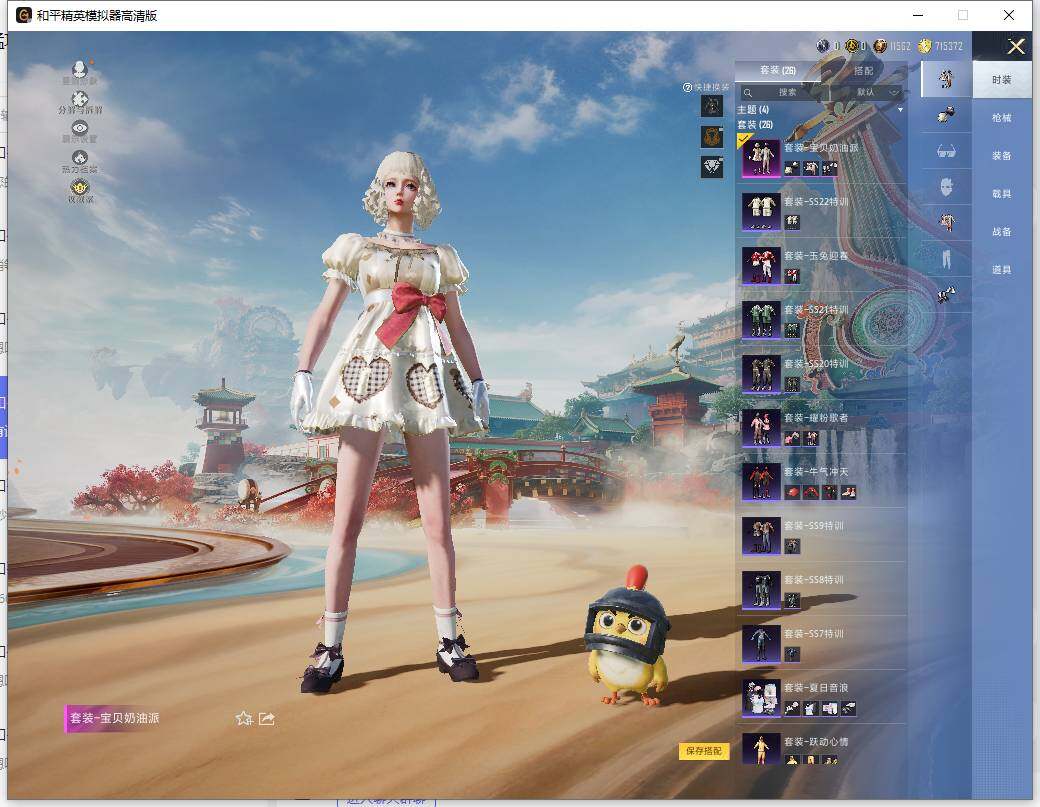The width and height of the screenshot is (1040, 807).
Task: Click the 保存搭配 save outfit button
Action: point(704,751)
